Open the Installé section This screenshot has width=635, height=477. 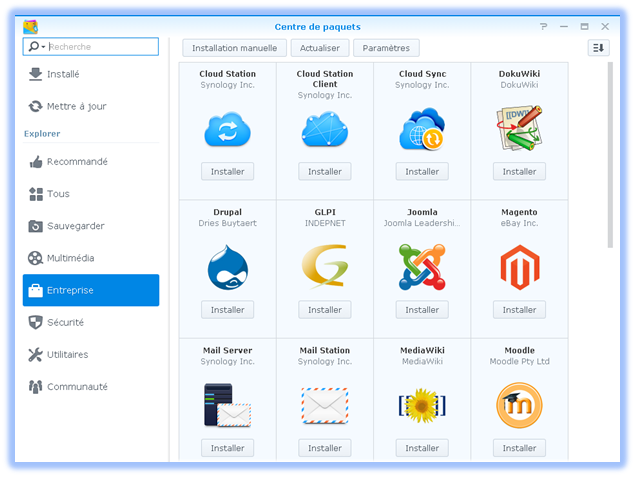click(x=91, y=74)
